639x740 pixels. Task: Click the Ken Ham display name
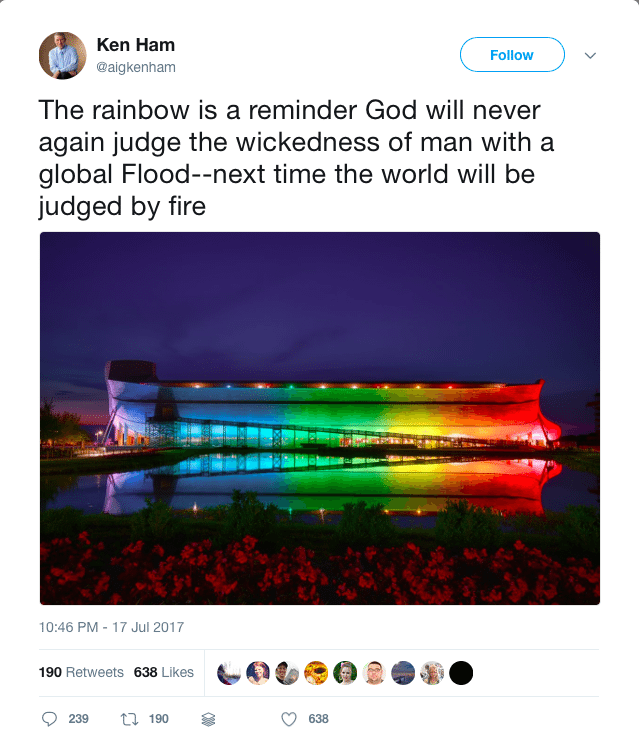[x=136, y=45]
